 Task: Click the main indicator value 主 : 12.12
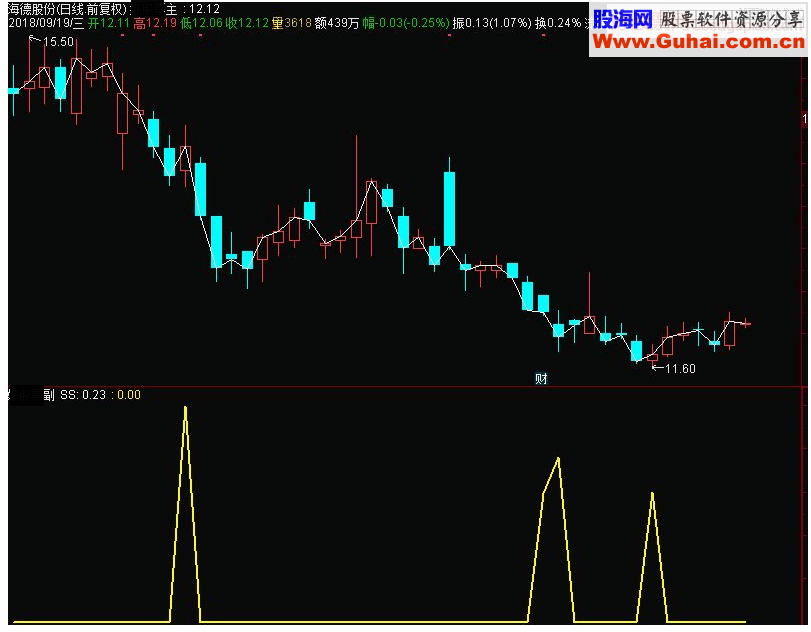pyautogui.click(x=191, y=9)
